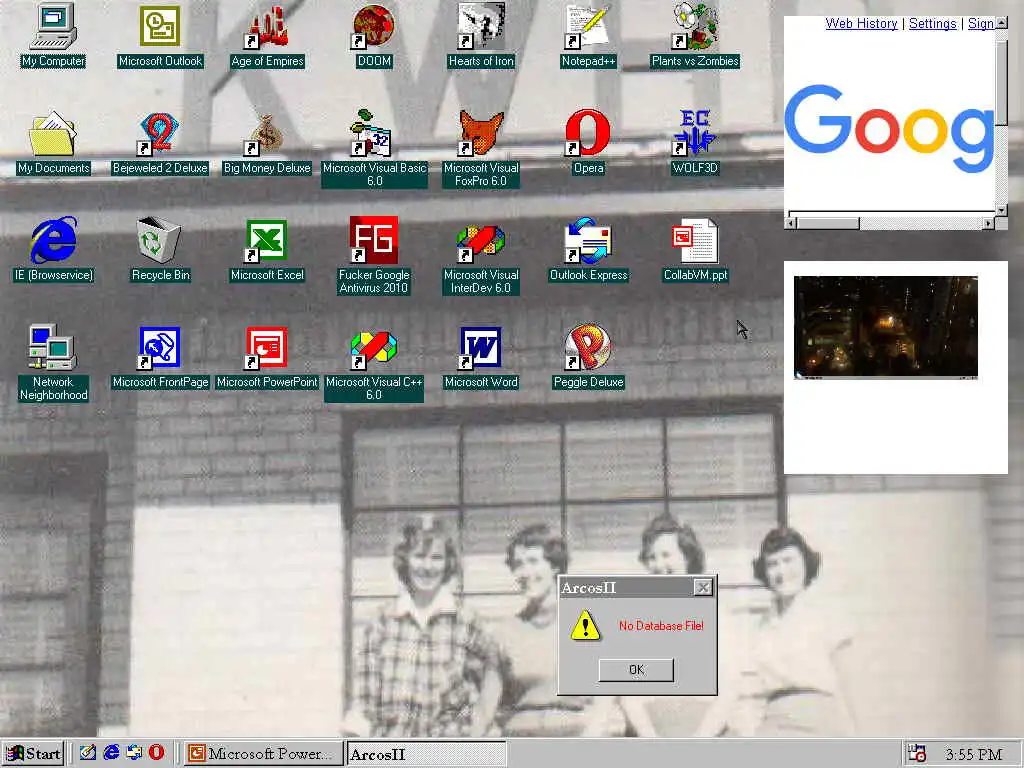Open the Settings link in Google widget
This screenshot has width=1024, height=768.
tap(933, 24)
